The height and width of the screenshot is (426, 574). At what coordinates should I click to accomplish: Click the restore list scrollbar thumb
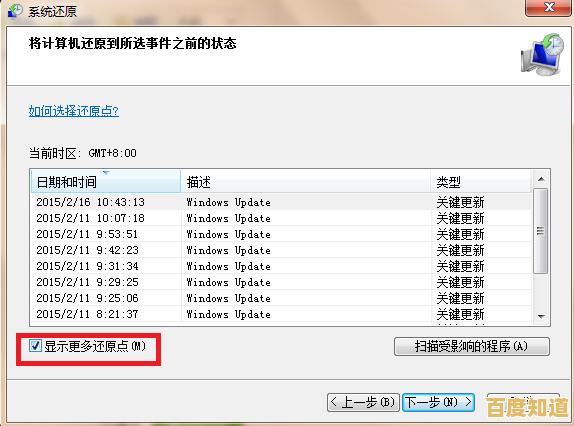pyautogui.click(x=540, y=231)
